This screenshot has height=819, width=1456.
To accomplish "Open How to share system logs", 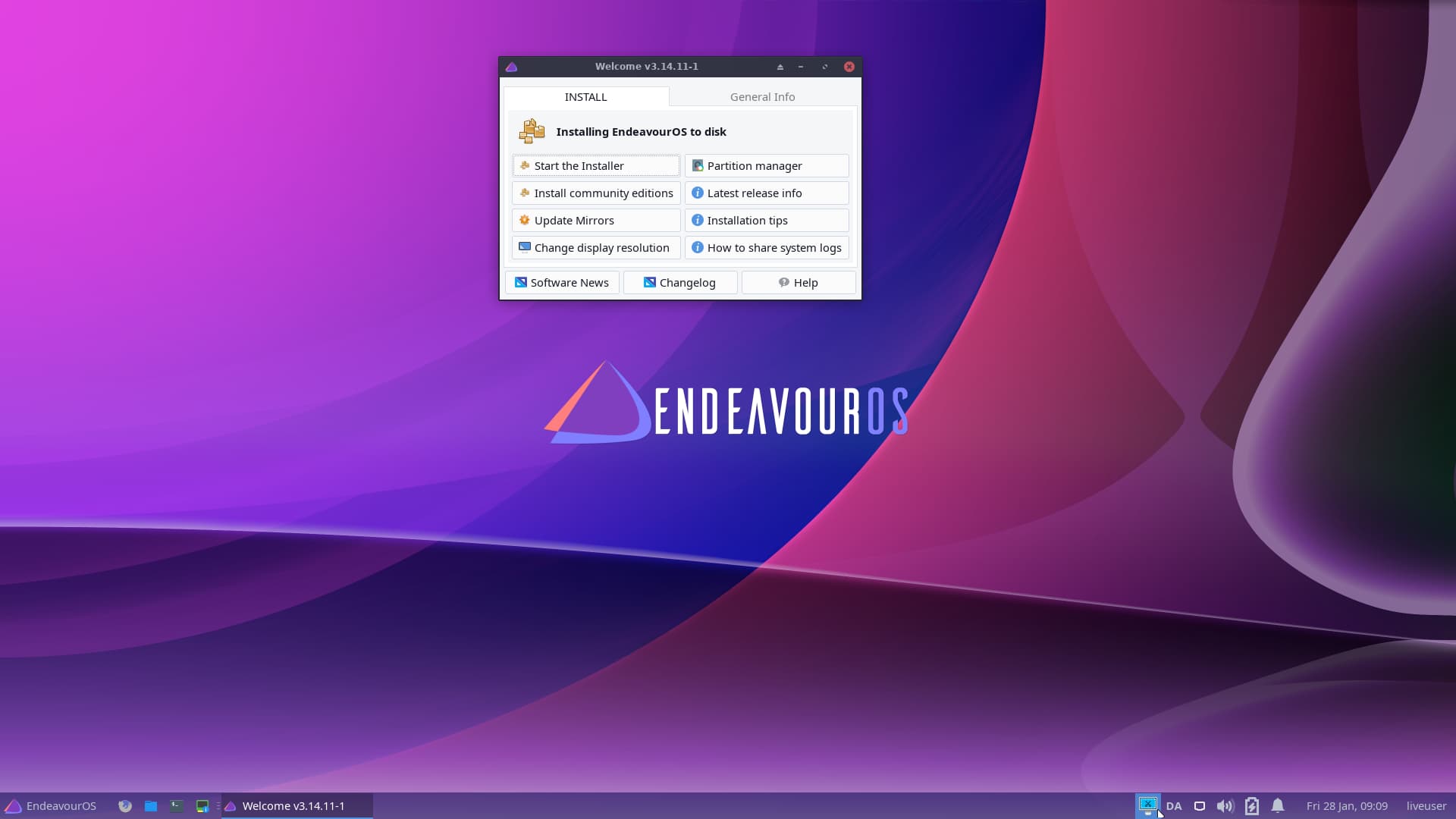I will pyautogui.click(x=767, y=247).
